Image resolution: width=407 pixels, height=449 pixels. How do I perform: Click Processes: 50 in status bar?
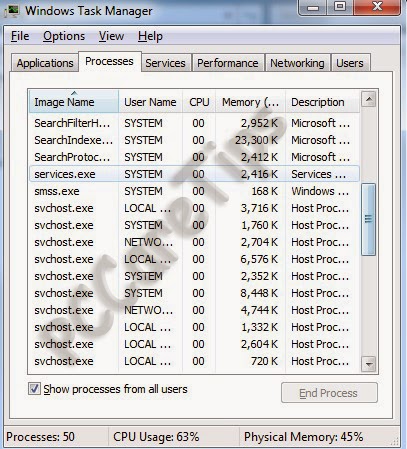tap(40, 437)
